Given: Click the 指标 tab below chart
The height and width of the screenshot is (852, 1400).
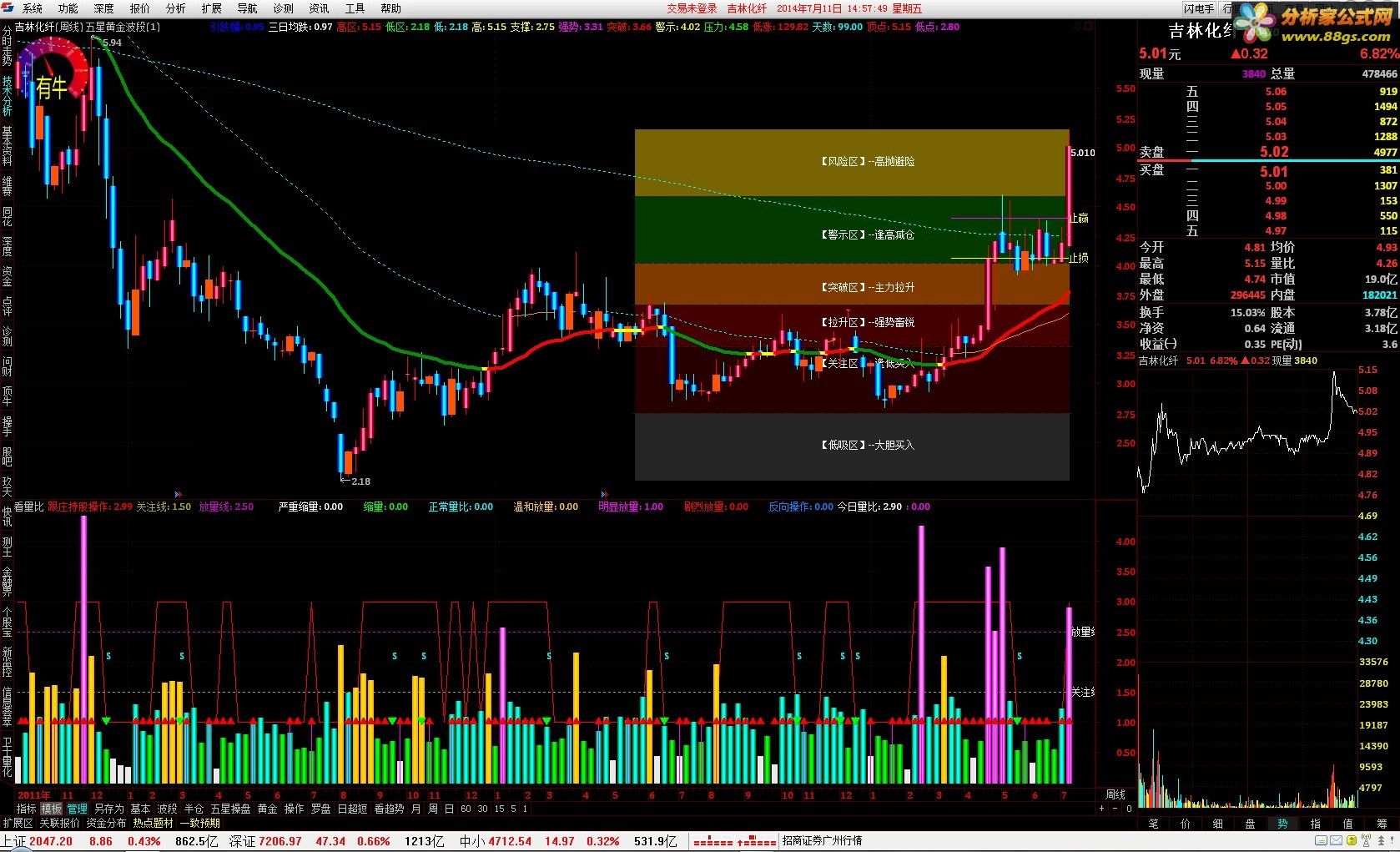Looking at the screenshot, I should (26, 809).
